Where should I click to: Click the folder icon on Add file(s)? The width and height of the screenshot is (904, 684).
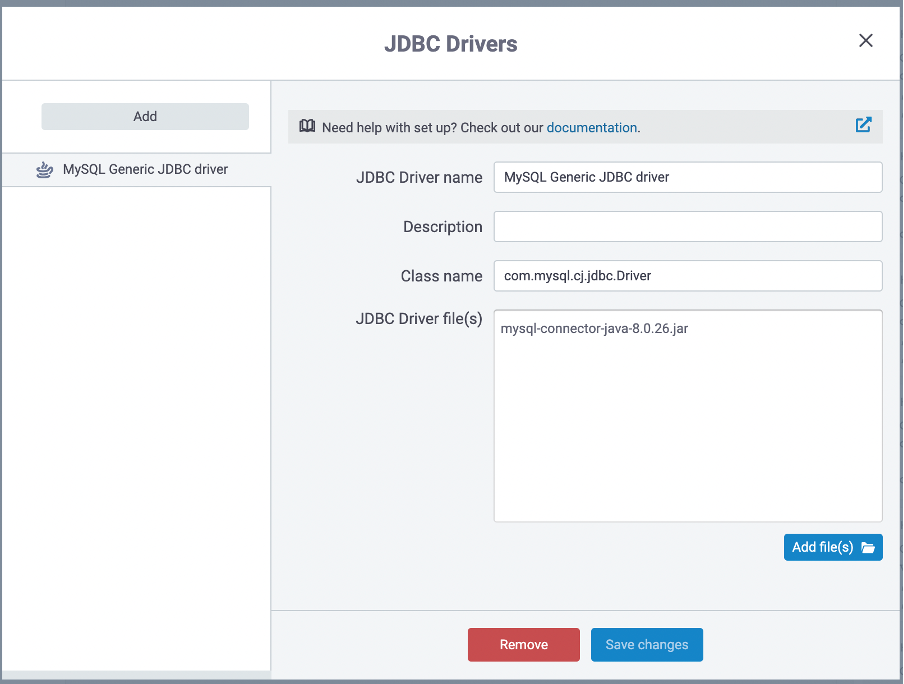click(867, 548)
